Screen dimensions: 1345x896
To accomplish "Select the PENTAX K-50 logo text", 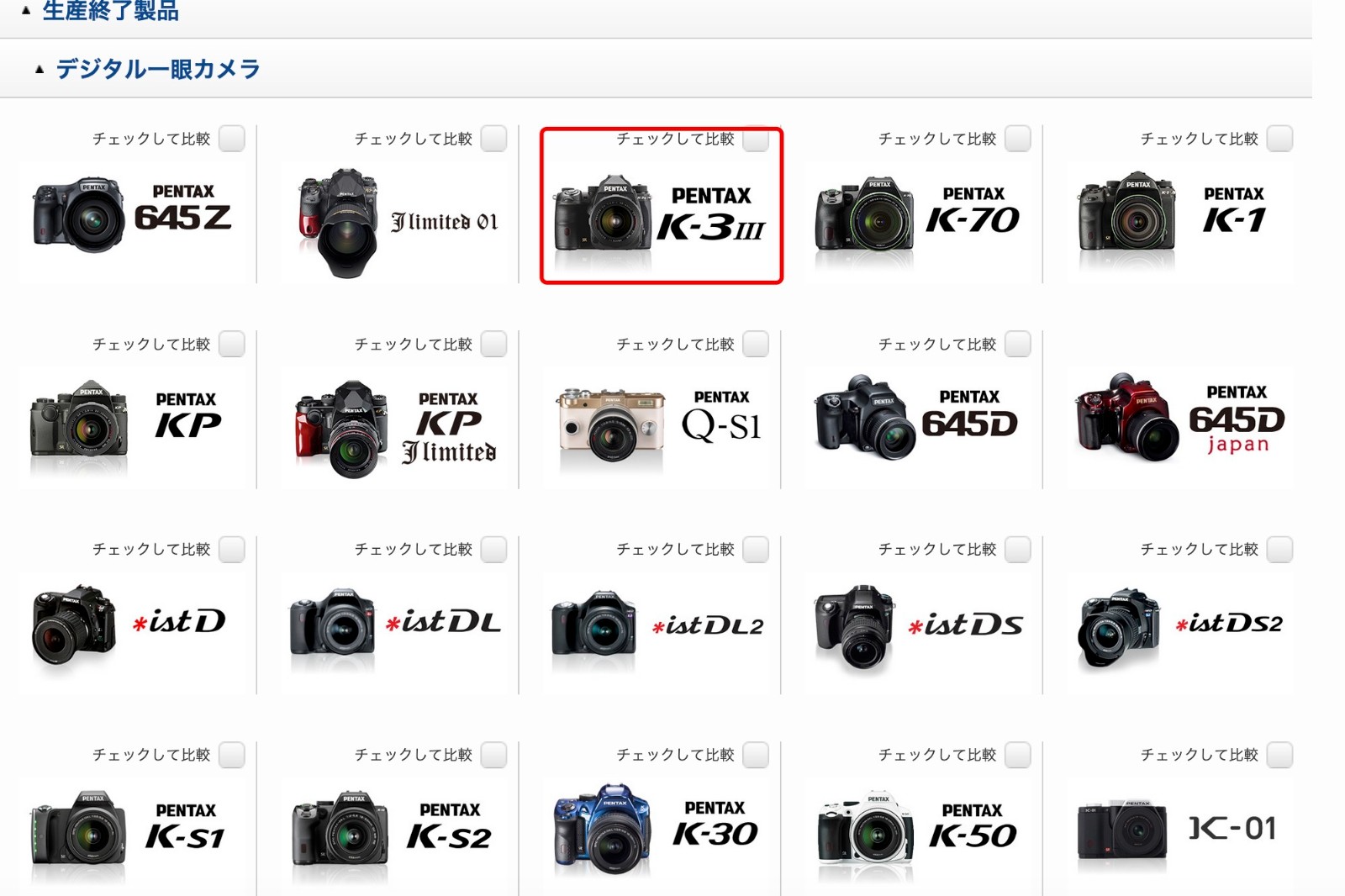I will coord(973,826).
